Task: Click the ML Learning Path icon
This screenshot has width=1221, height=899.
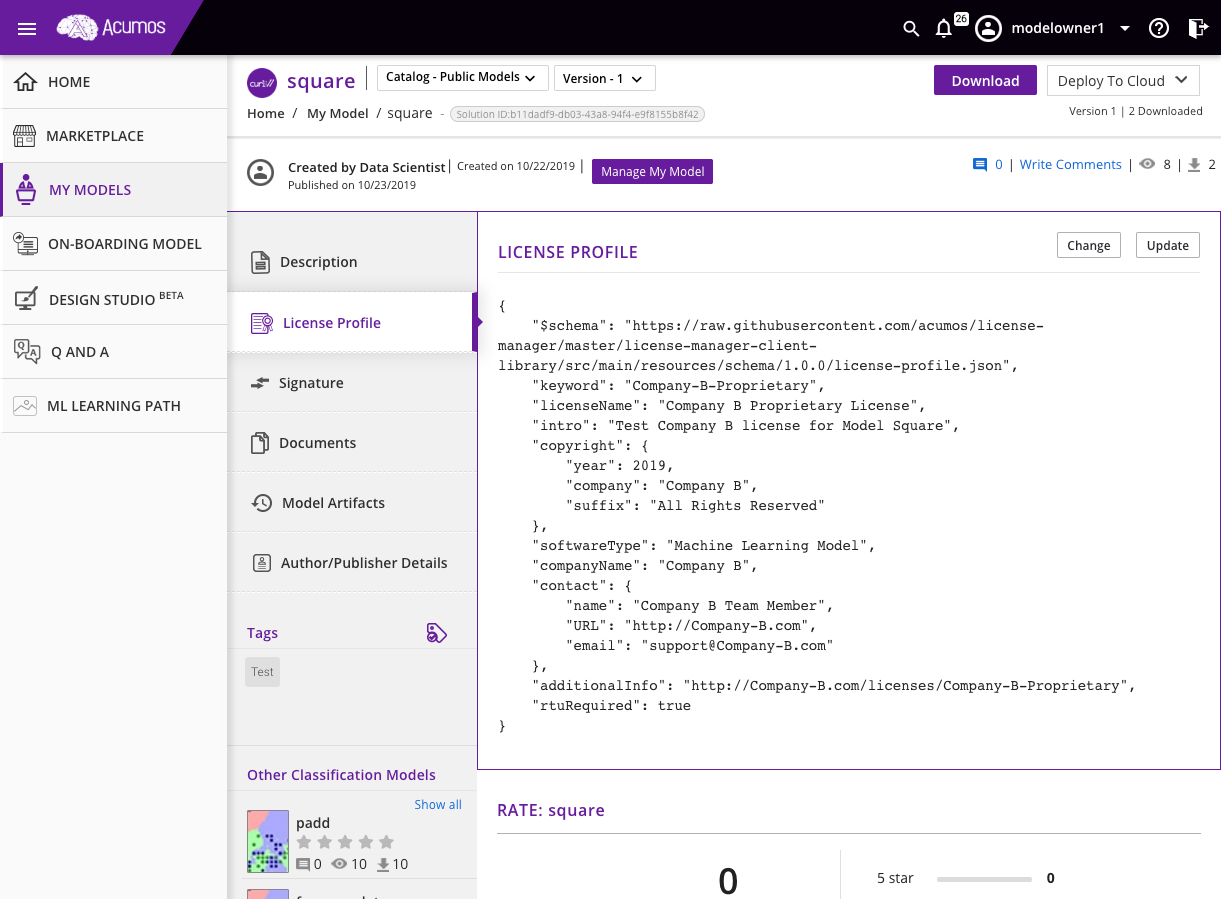Action: pyautogui.click(x=25, y=406)
